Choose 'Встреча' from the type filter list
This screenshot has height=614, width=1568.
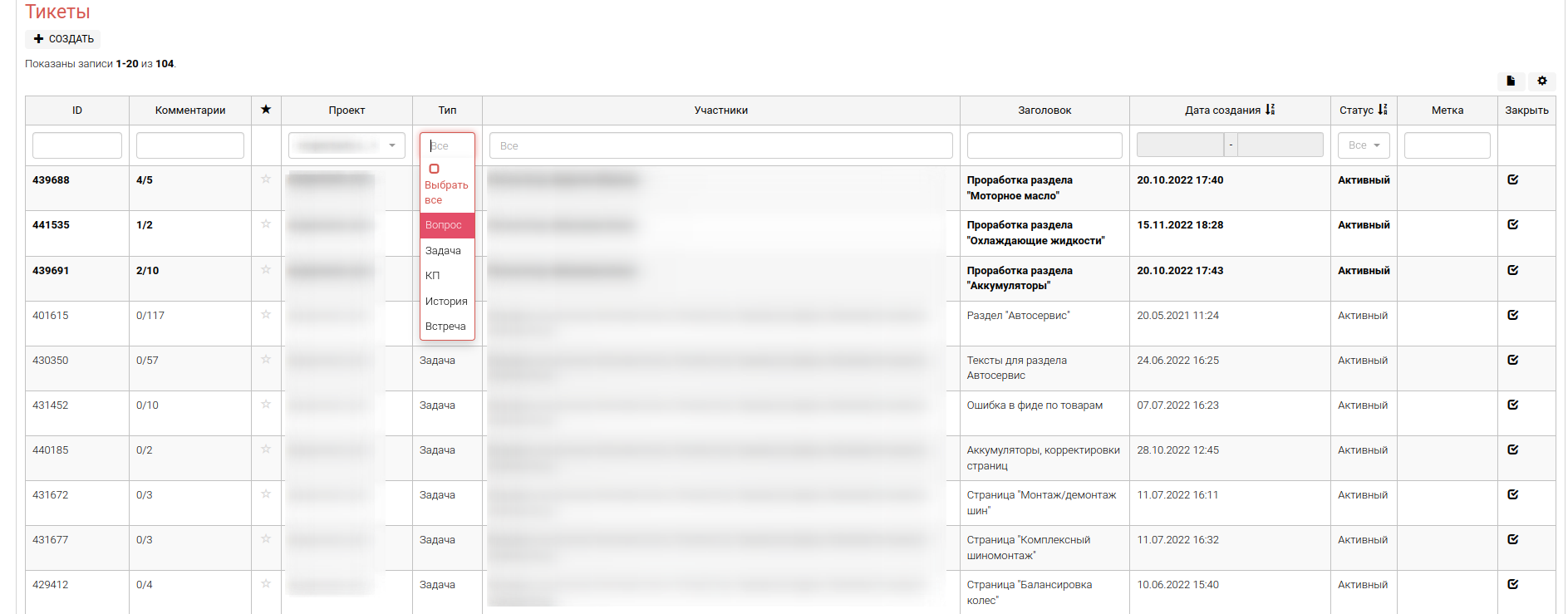(x=445, y=327)
